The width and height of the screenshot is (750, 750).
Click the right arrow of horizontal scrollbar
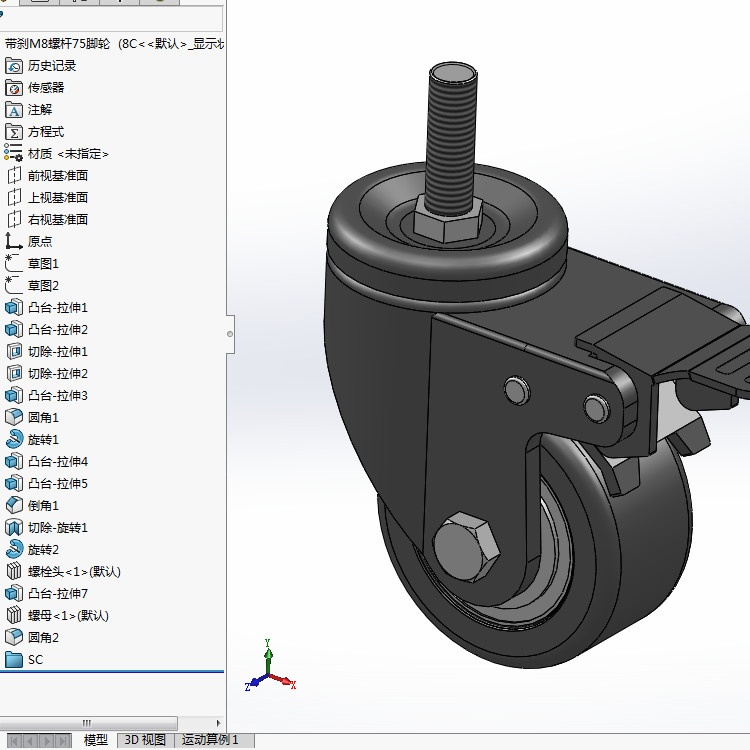pyautogui.click(x=219, y=723)
